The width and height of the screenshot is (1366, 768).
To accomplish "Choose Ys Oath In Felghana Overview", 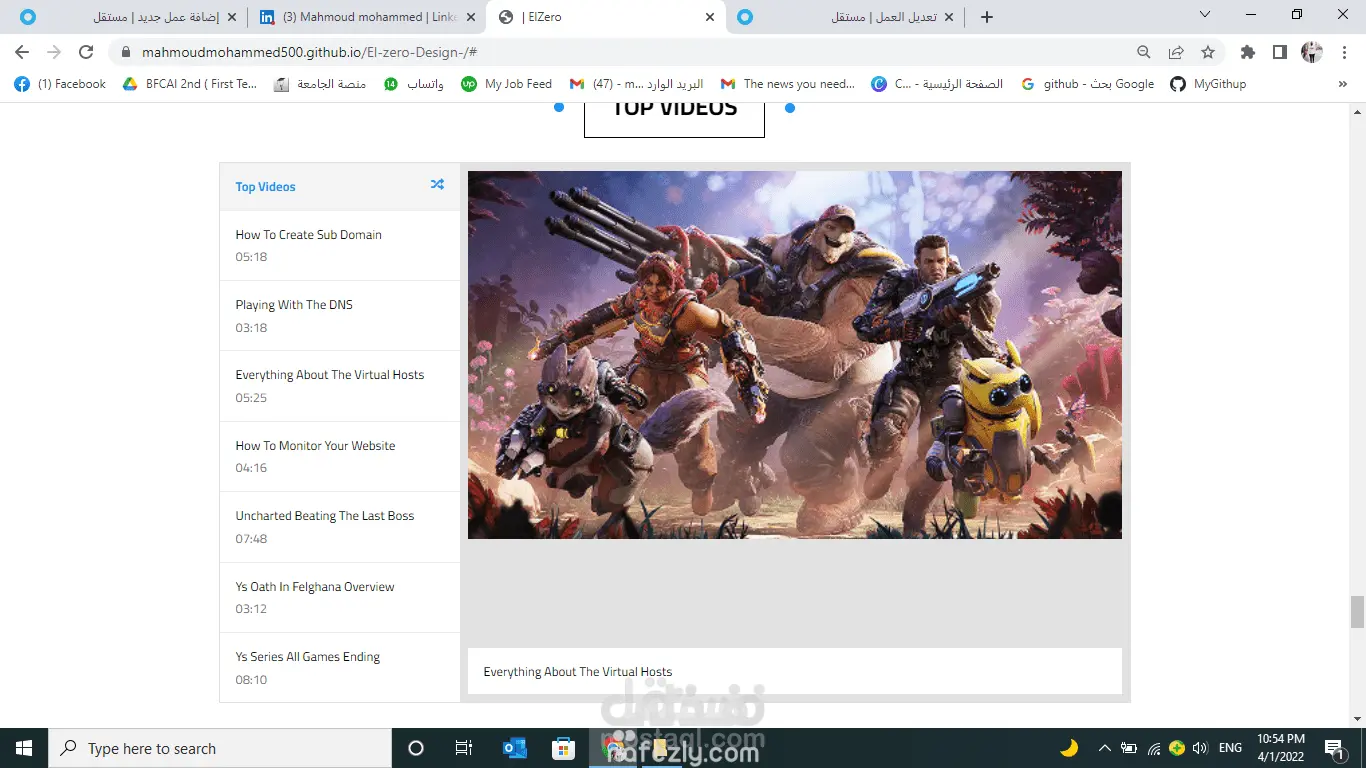I will pos(340,597).
